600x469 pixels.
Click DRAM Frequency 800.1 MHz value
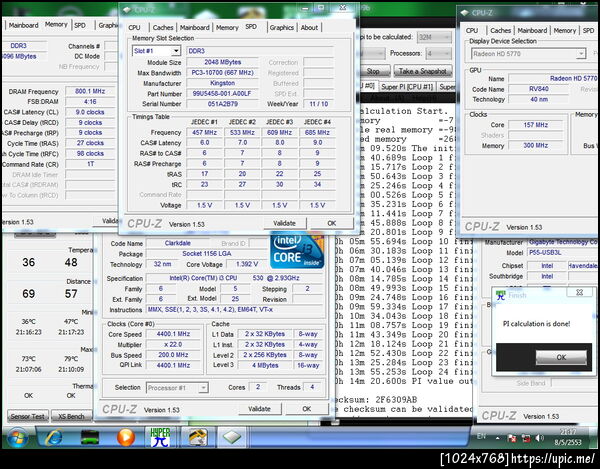tap(90, 91)
